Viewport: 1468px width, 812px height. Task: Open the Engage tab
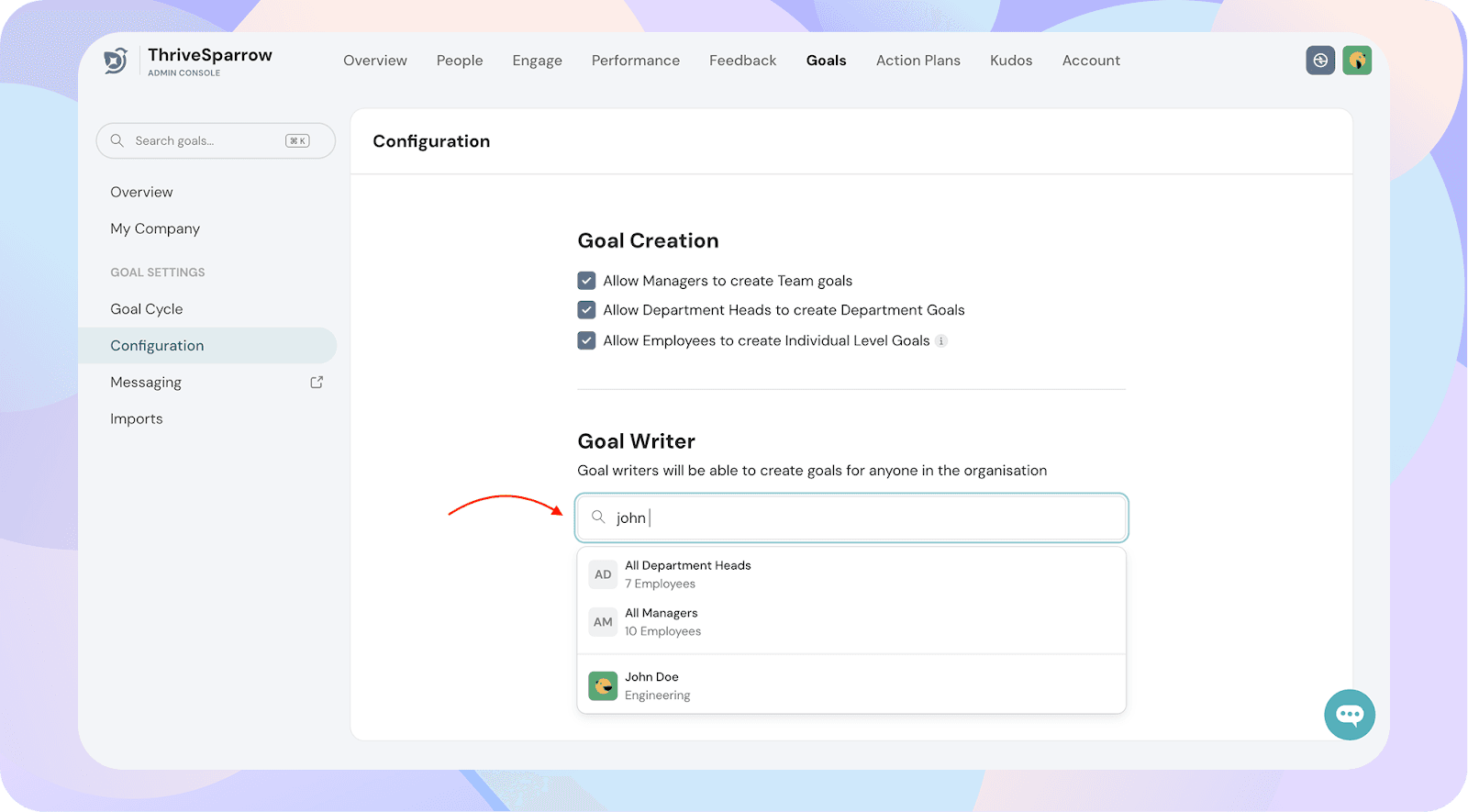538,61
